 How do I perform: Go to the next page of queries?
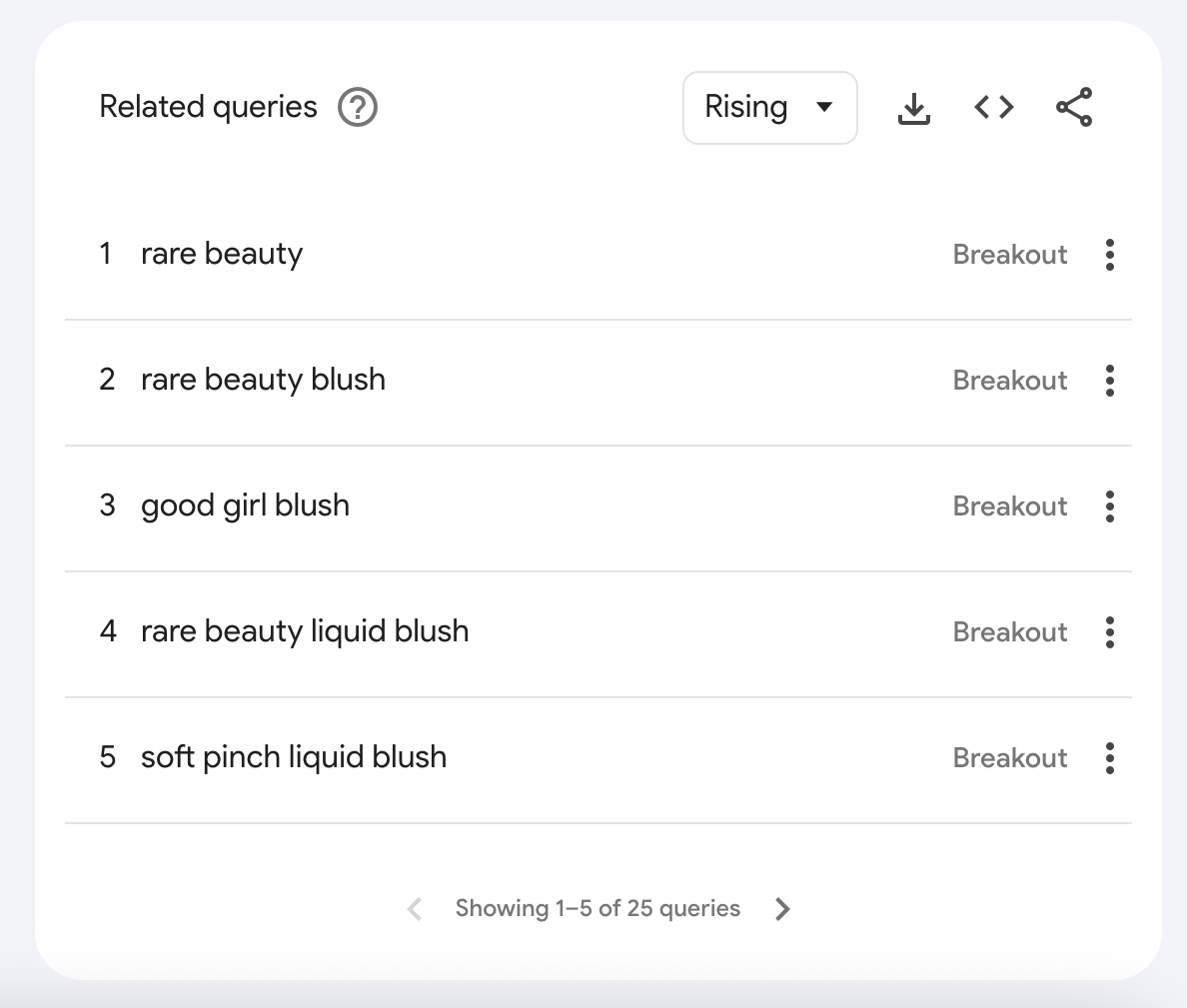click(783, 908)
